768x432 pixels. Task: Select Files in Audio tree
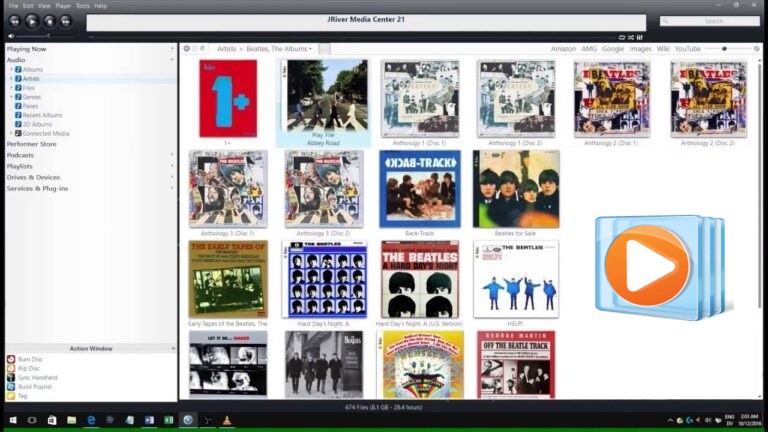click(x=28, y=88)
